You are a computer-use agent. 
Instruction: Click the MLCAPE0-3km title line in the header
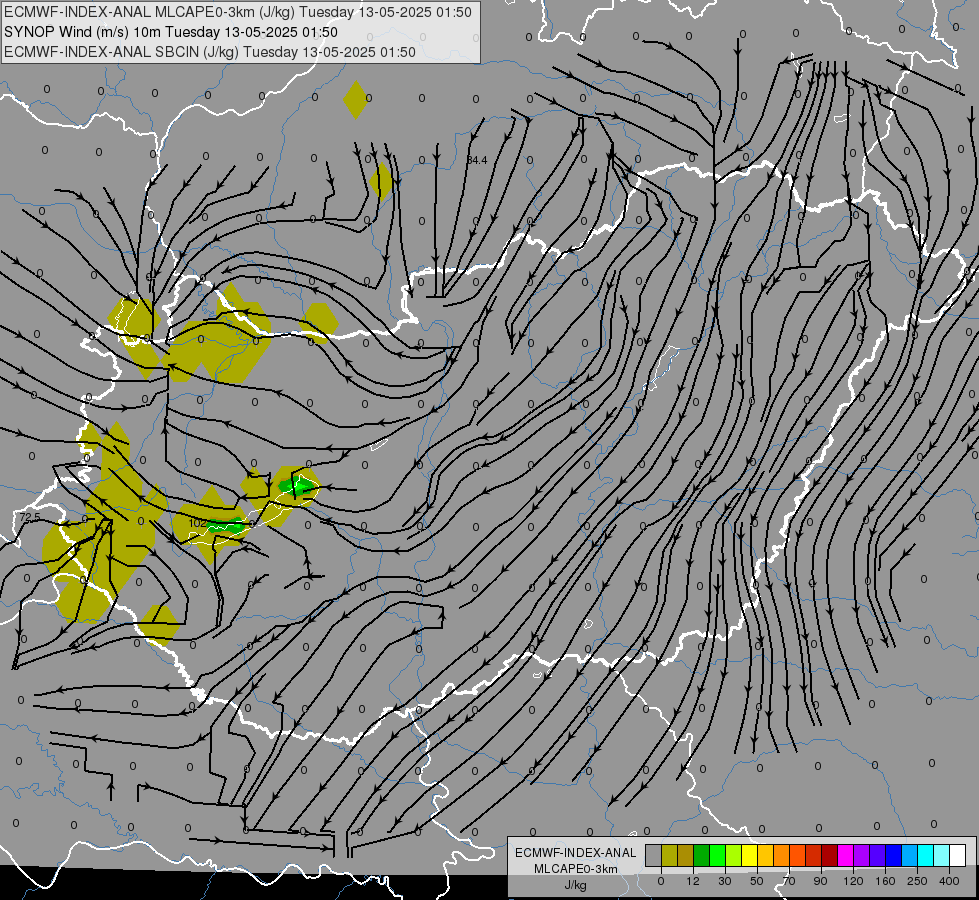237,12
